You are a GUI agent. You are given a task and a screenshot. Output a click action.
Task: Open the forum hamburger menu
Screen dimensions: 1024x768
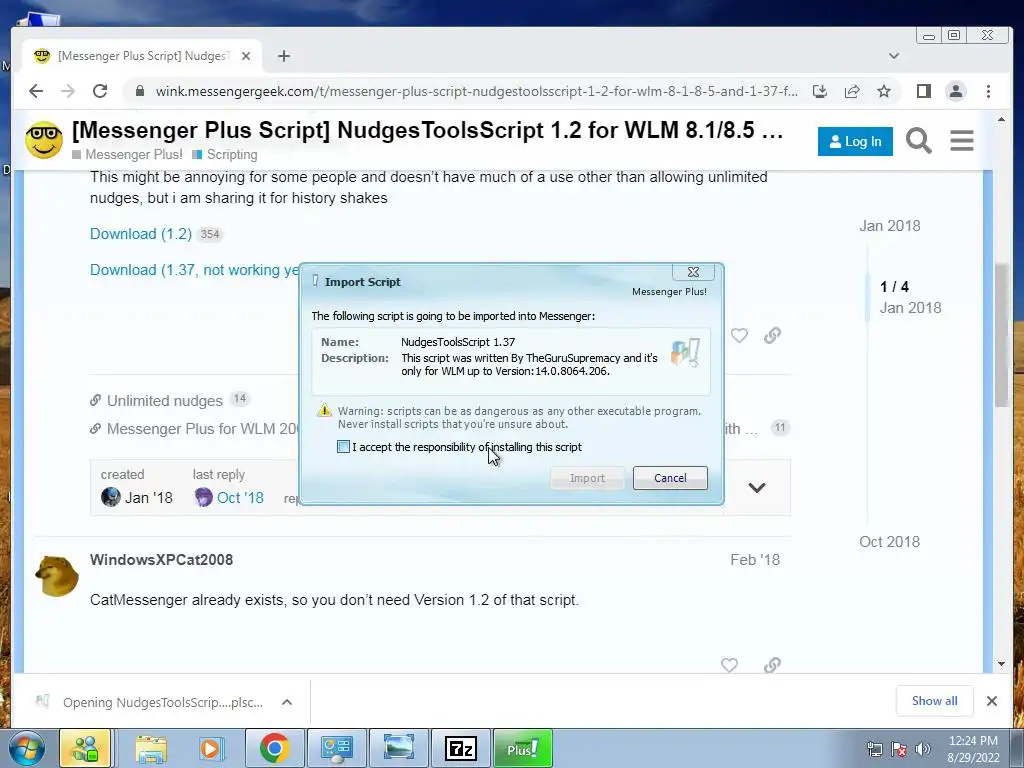(x=961, y=140)
